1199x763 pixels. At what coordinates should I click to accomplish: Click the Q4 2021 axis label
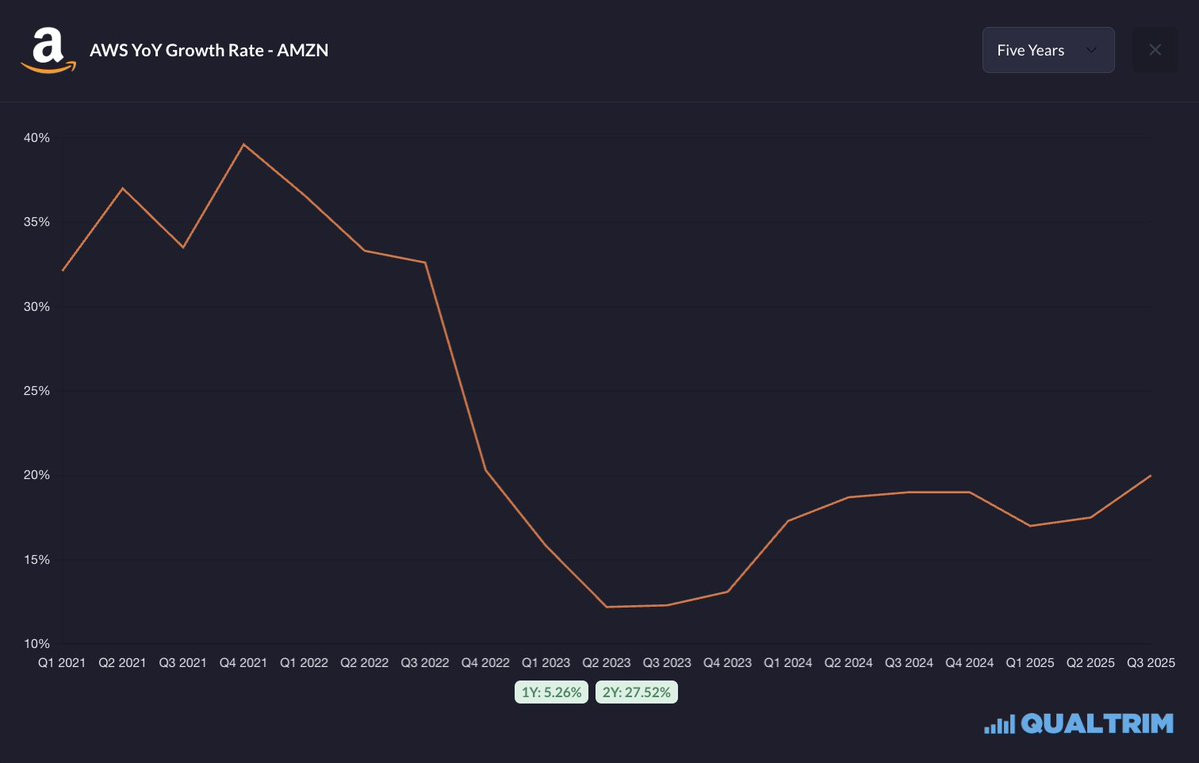point(243,663)
